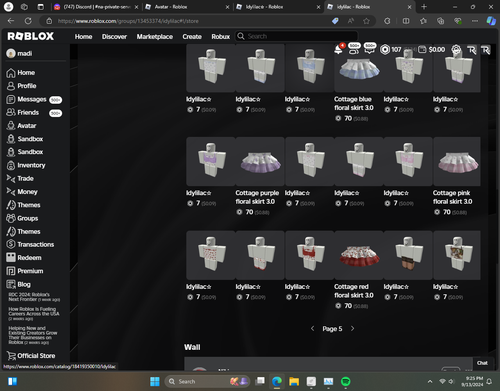Switch to the Avatar - Roblox tab
This screenshot has height=391, width=500.
point(188,7)
